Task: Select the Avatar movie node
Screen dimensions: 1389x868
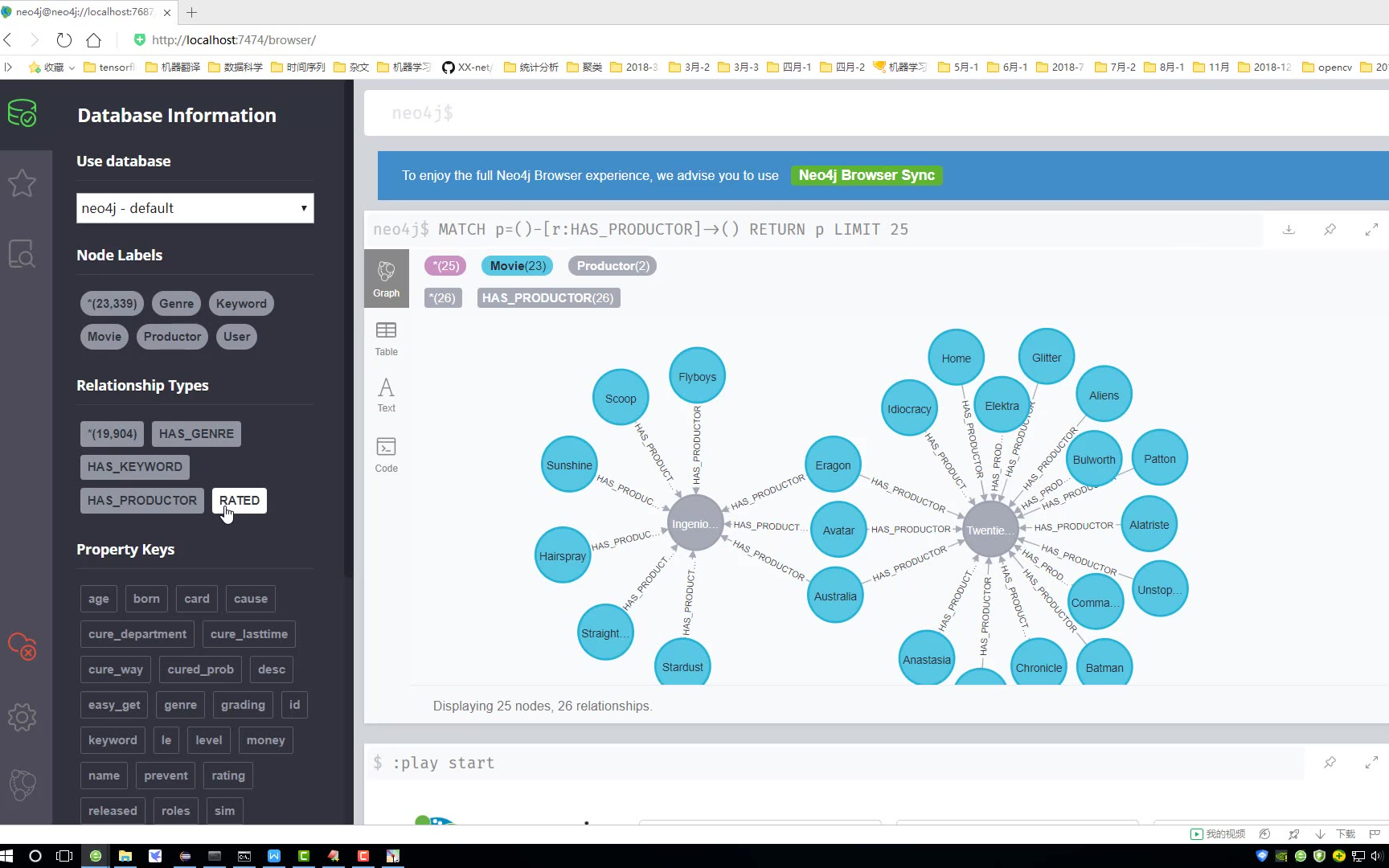Action: (838, 530)
